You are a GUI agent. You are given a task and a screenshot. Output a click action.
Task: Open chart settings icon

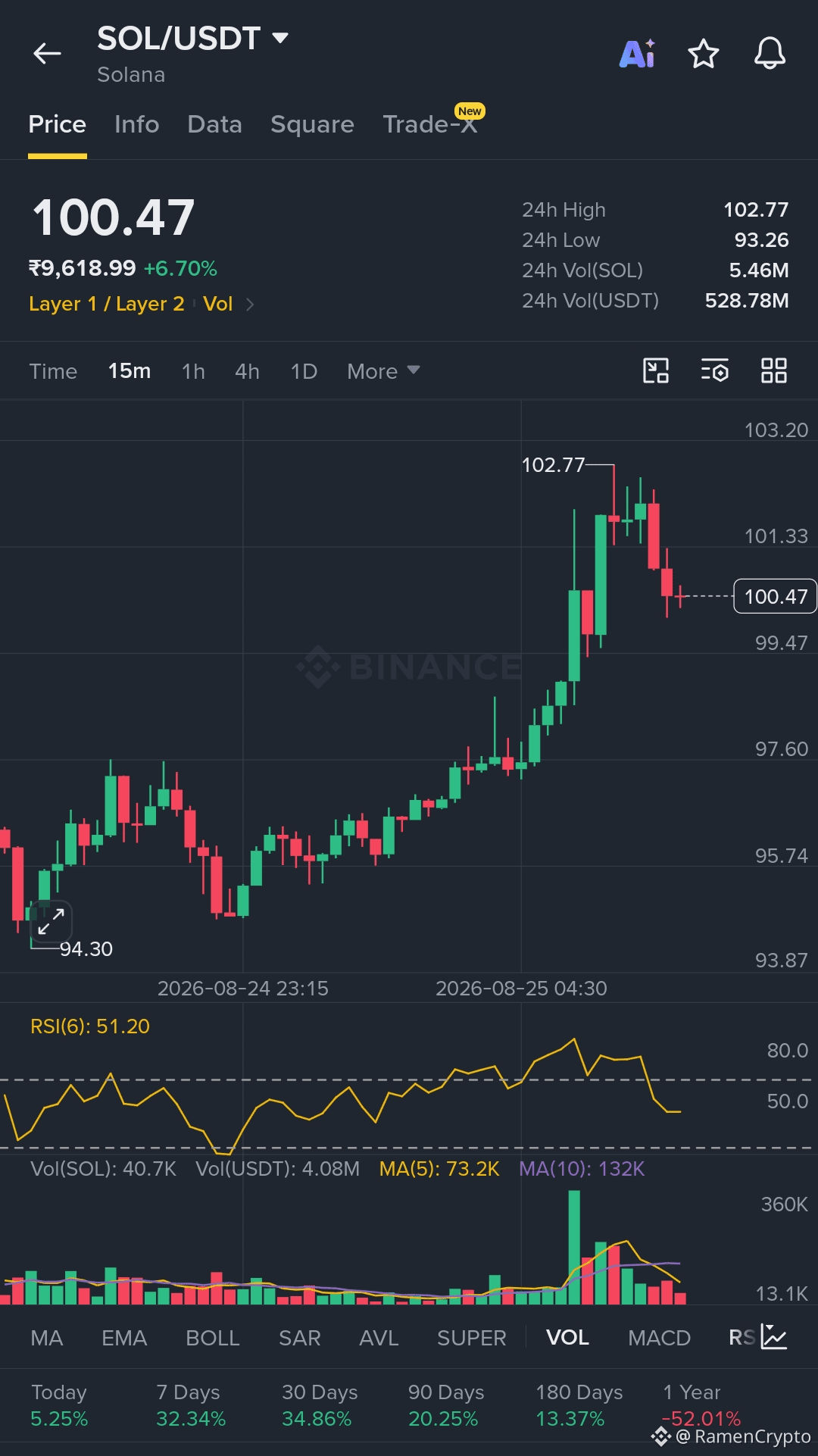[715, 371]
